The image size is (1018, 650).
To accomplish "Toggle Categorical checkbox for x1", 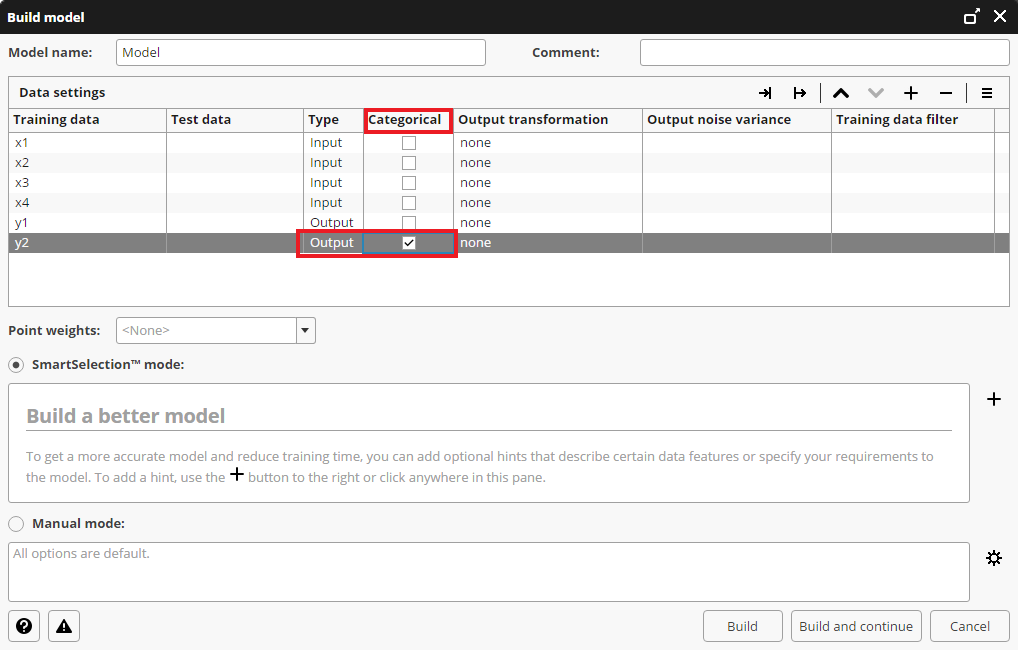I will (408, 143).
